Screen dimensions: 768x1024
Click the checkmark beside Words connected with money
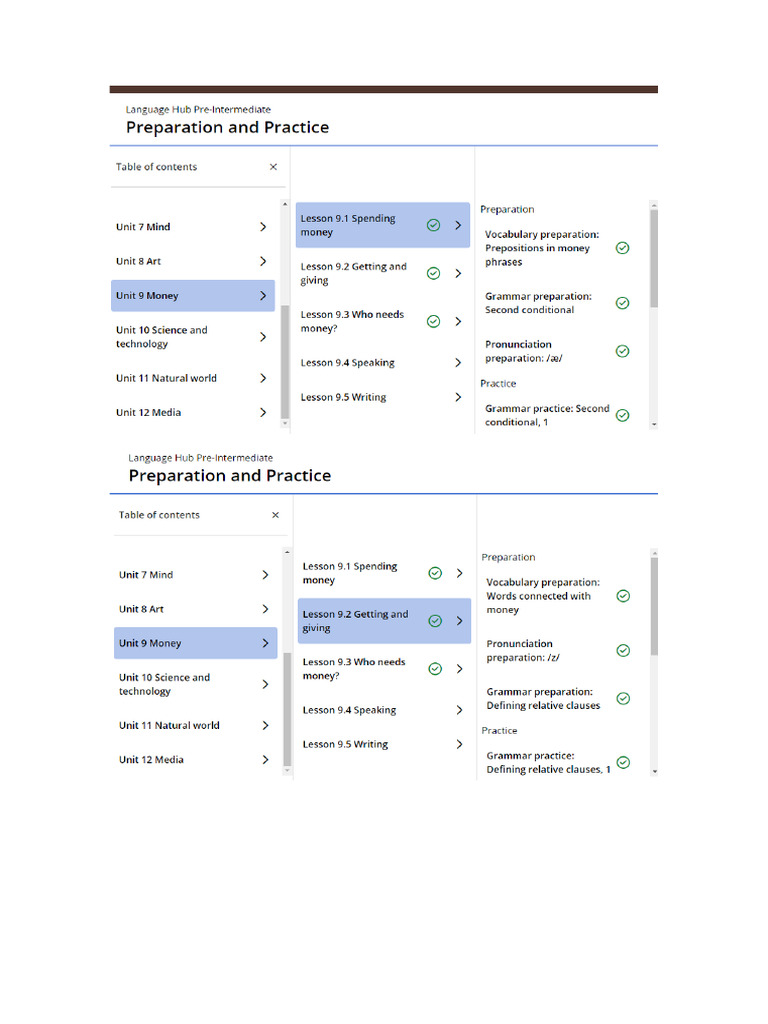623,596
